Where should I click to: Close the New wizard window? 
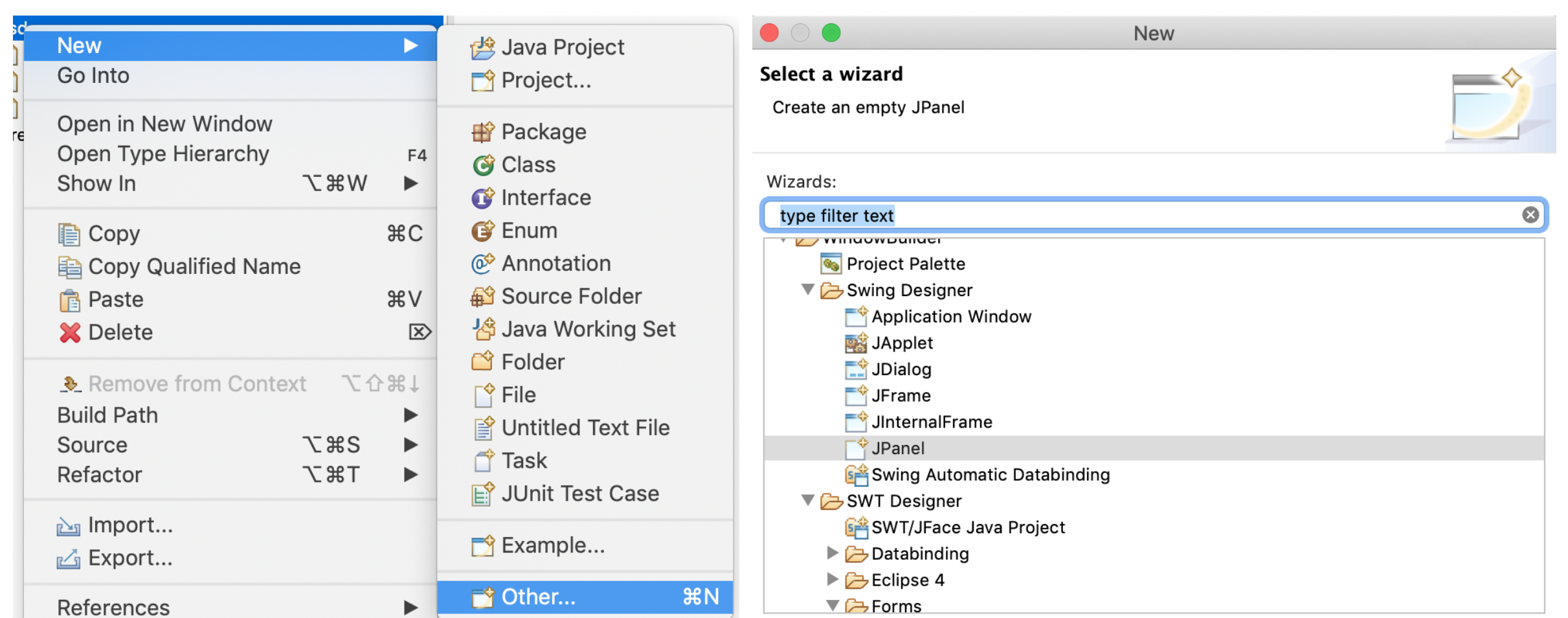pyautogui.click(x=769, y=32)
